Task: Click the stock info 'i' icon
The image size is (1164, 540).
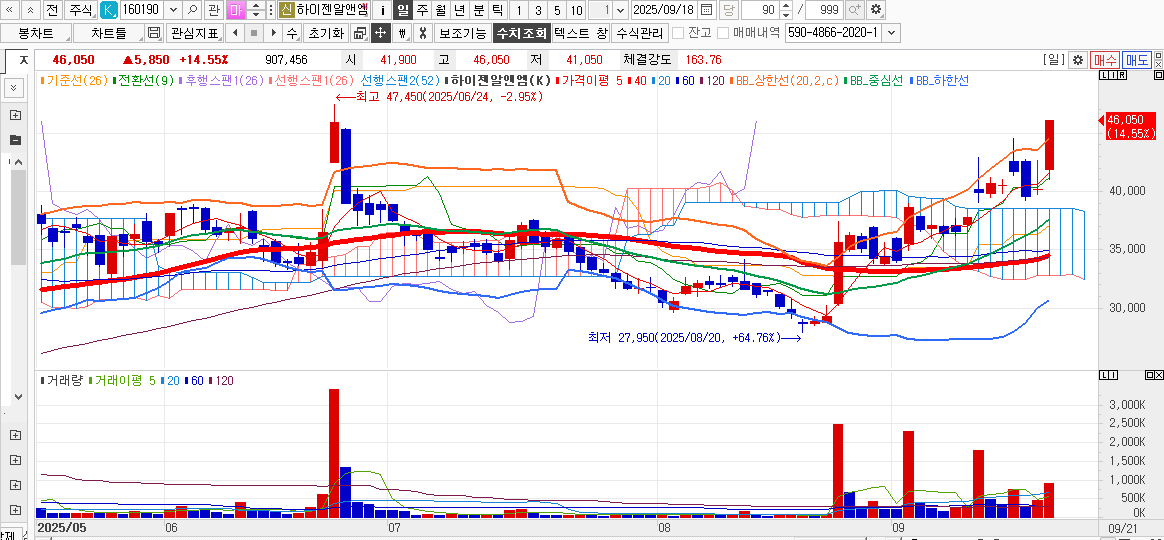Action: point(382,10)
